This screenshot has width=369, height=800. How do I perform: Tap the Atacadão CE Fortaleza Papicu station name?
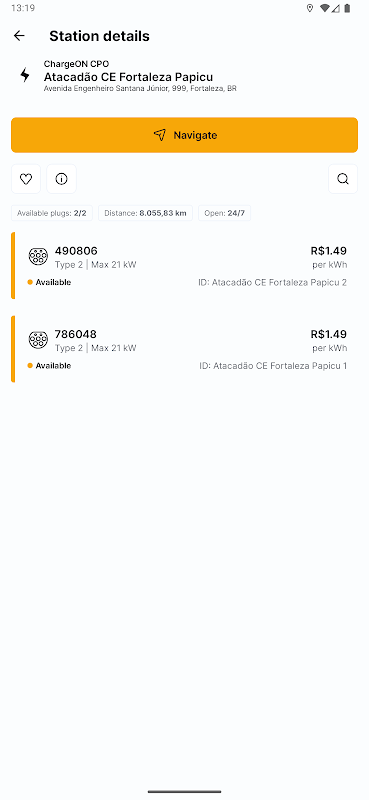[x=128, y=77]
